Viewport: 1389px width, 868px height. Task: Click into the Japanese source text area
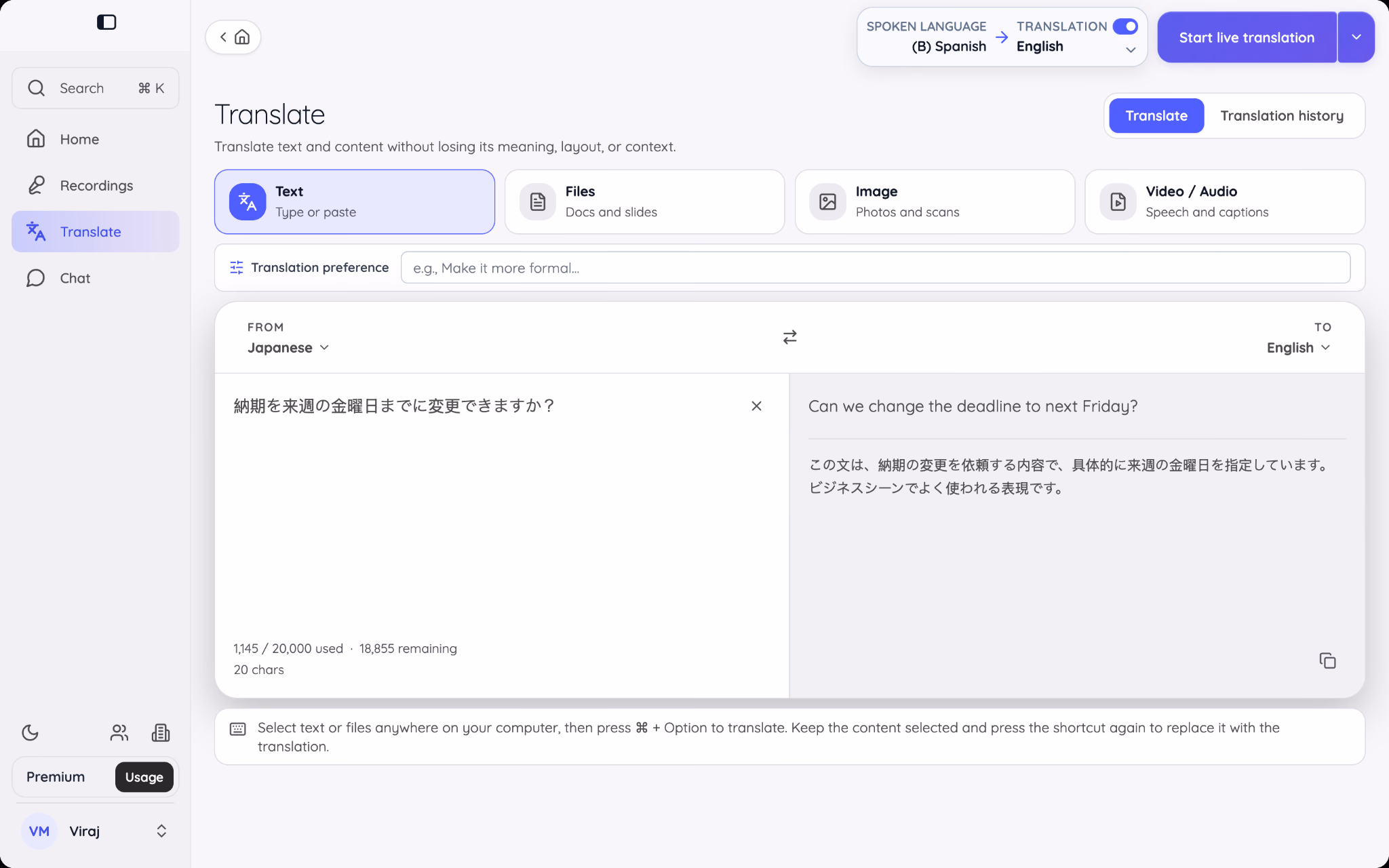502,509
